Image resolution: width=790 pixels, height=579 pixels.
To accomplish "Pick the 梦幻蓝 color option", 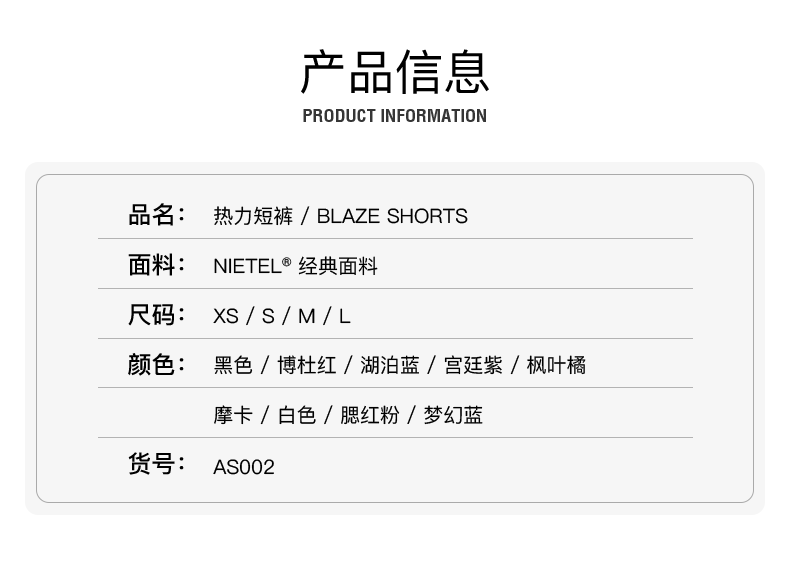I will 453,415.
